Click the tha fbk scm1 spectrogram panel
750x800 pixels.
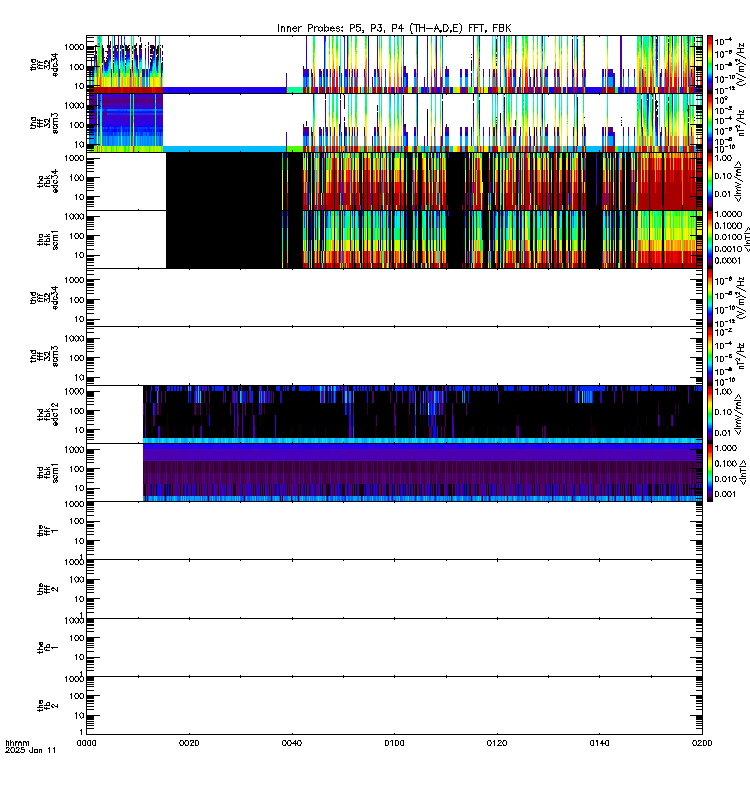click(394, 240)
